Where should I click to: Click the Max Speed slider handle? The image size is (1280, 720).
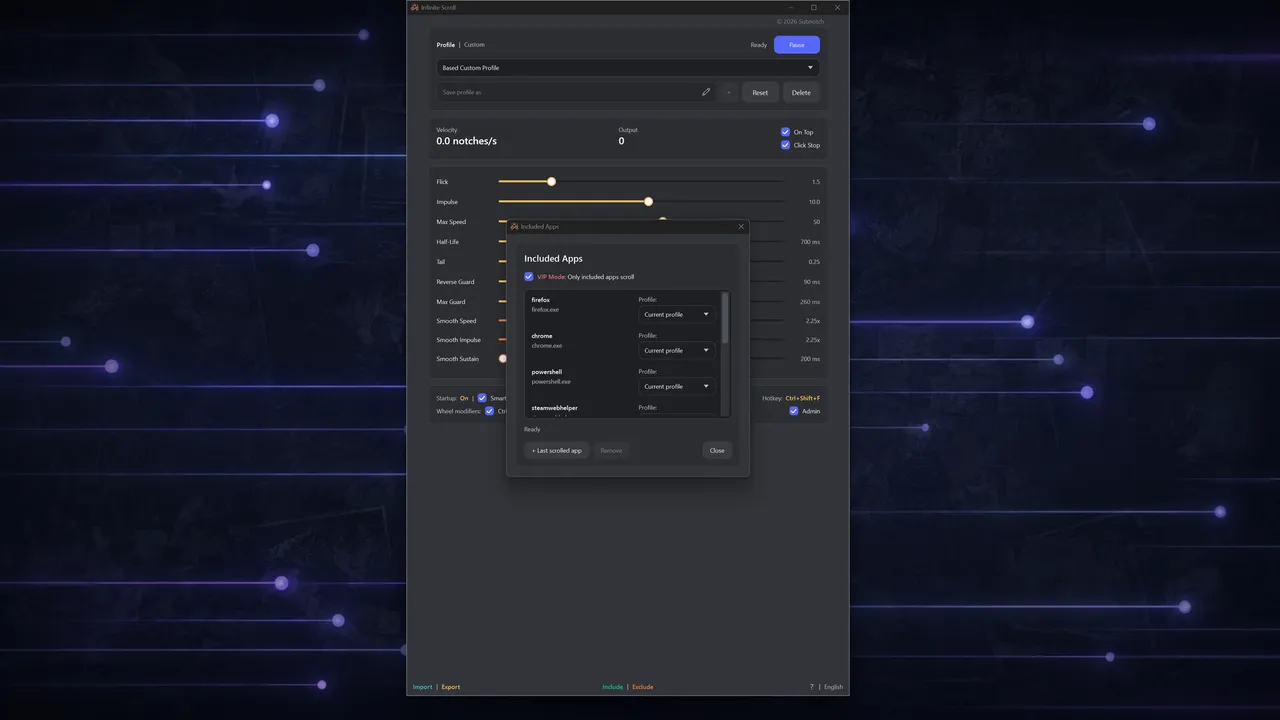[662, 219]
